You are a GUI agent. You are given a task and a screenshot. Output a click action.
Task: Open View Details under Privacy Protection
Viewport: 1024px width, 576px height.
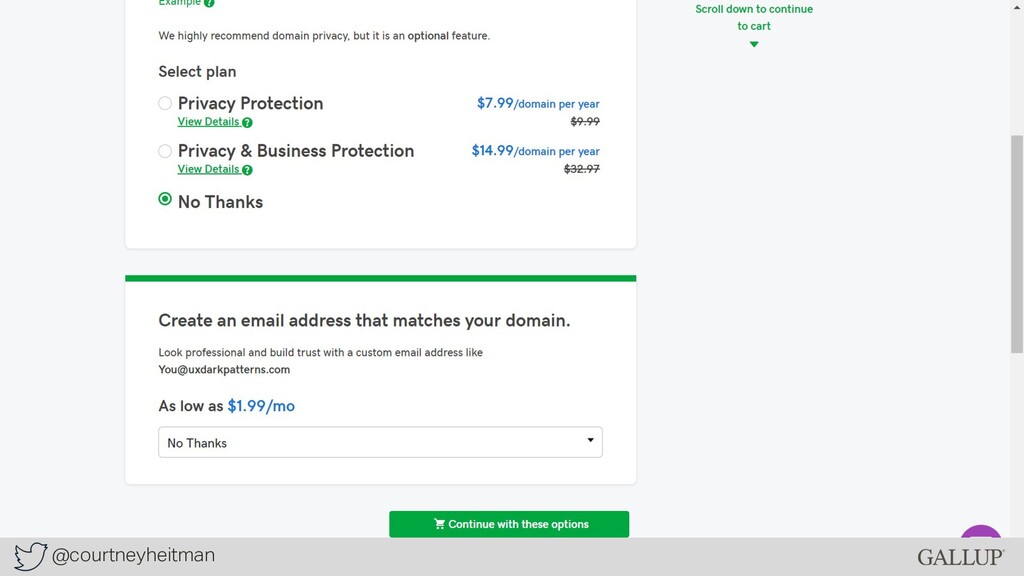(208, 121)
